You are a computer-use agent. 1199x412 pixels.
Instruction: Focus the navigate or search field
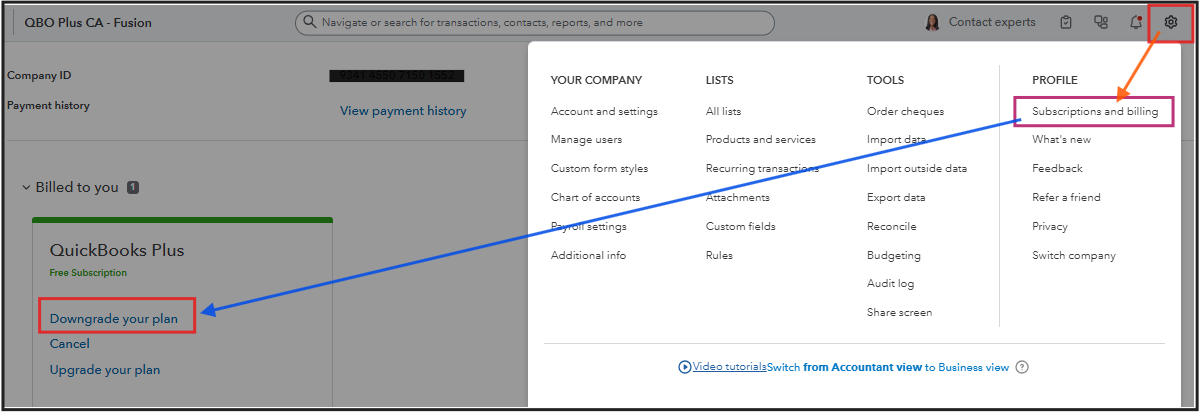540,22
